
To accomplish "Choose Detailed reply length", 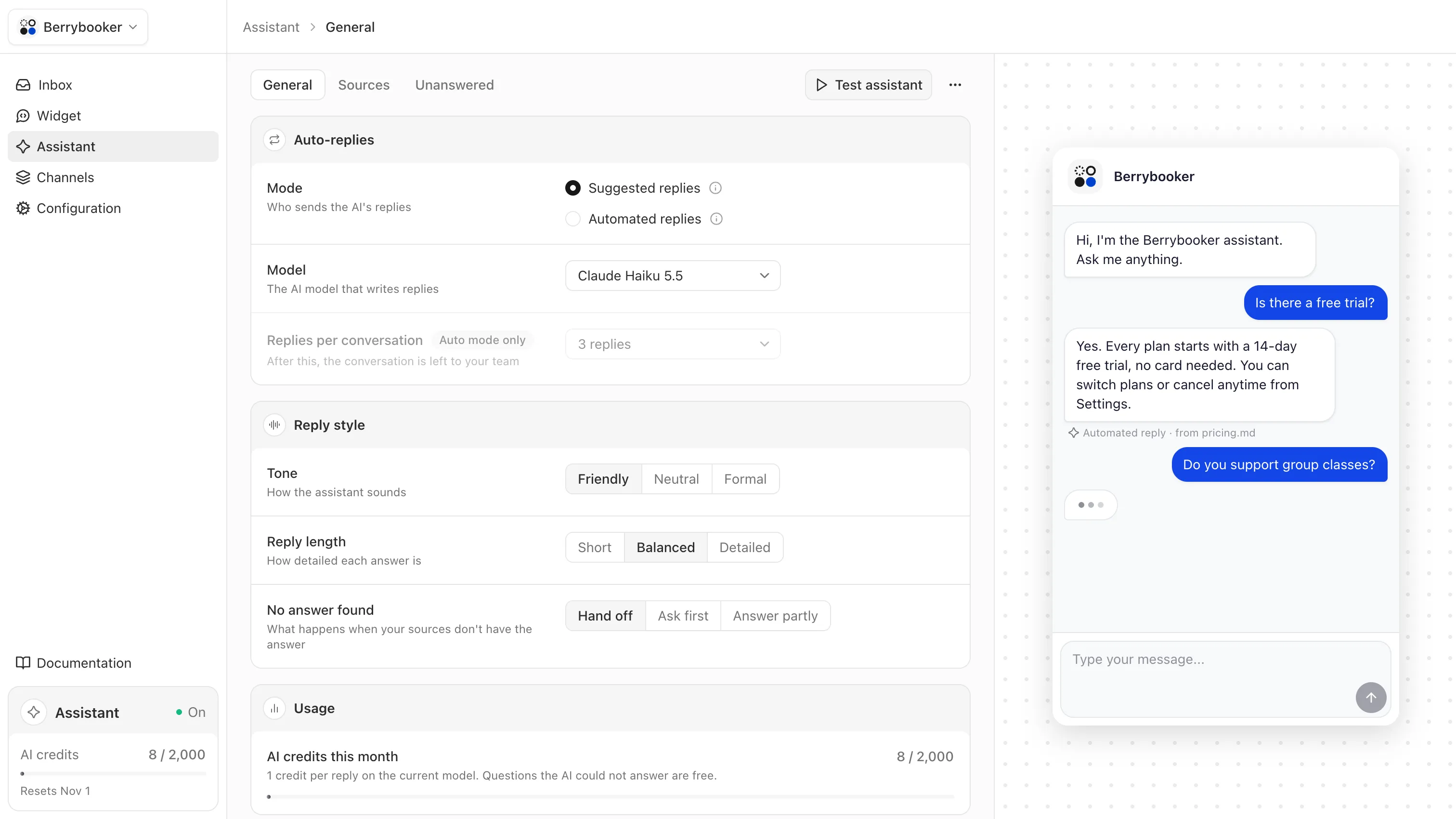I will [x=745, y=547].
